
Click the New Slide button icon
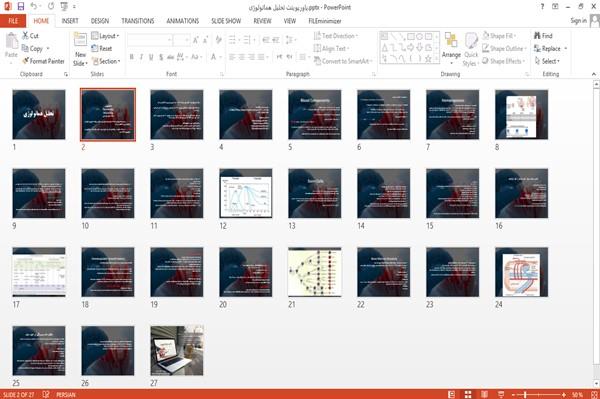(x=80, y=41)
